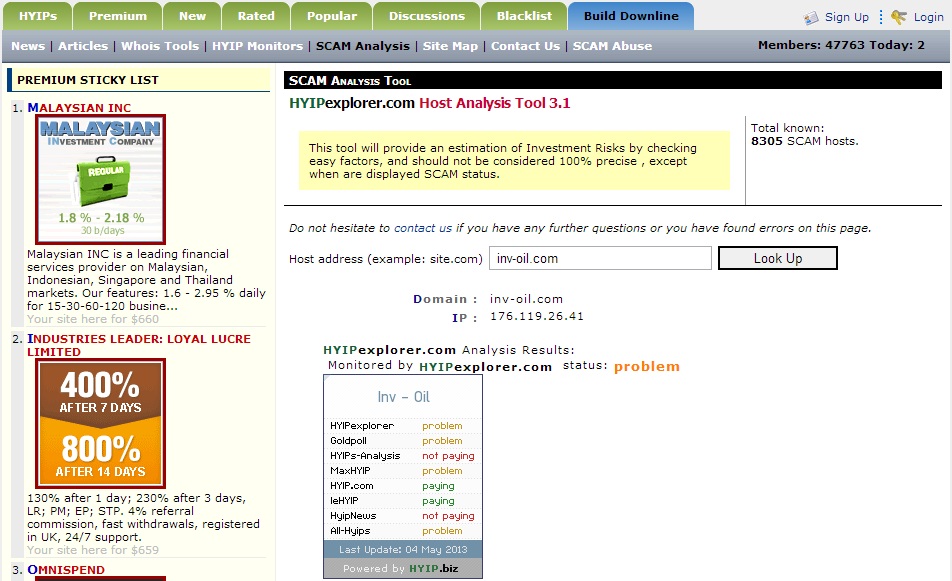The image size is (952, 581).
Task: Click the Sign Up icon
Action: pos(810,17)
